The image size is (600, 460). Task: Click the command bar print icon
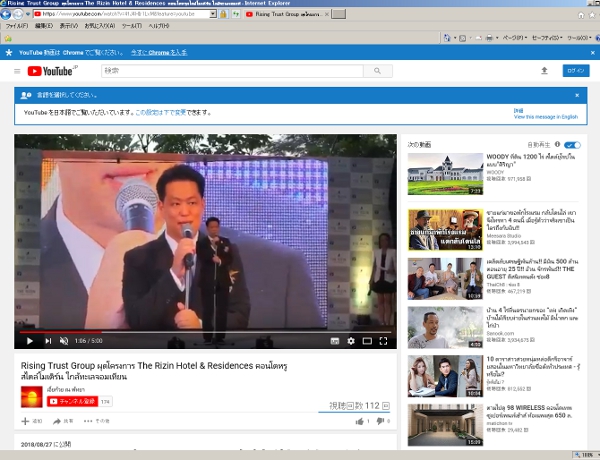tap(489, 38)
